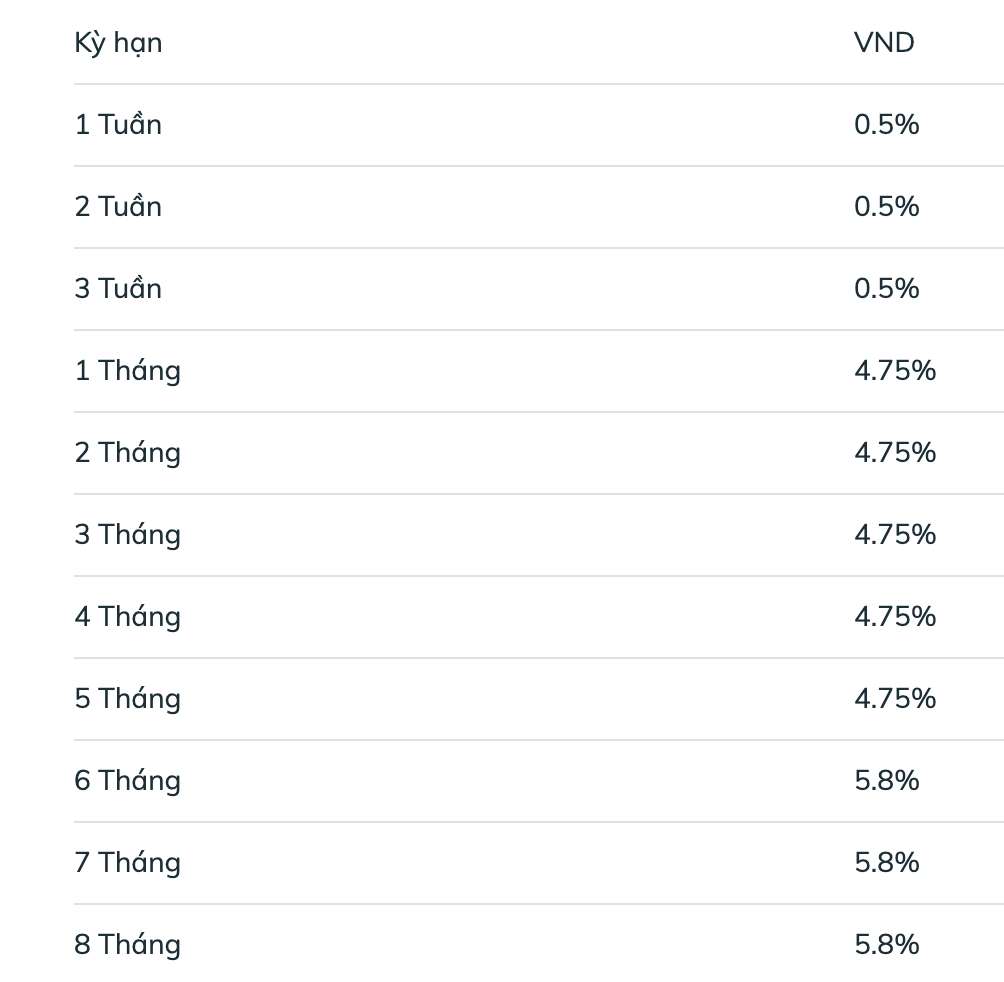This screenshot has height=982, width=1004.
Task: Select the "1 Tuần" term label
Action: [x=118, y=125]
